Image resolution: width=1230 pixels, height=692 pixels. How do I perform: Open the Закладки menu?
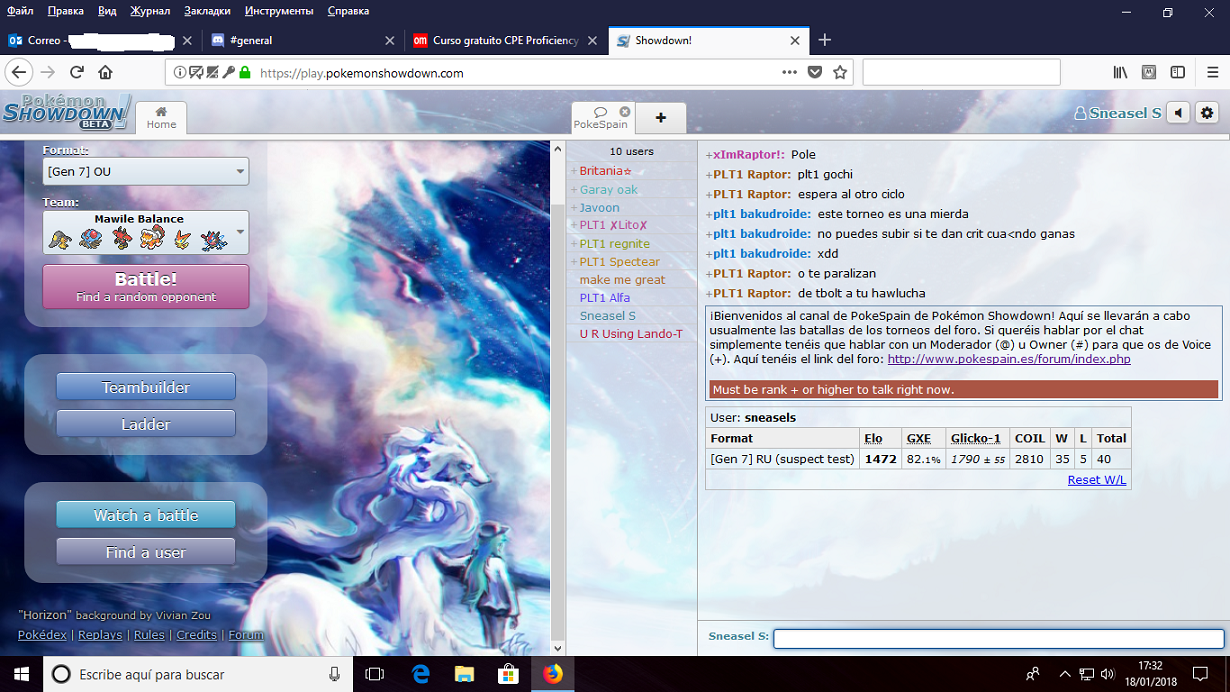click(x=208, y=11)
